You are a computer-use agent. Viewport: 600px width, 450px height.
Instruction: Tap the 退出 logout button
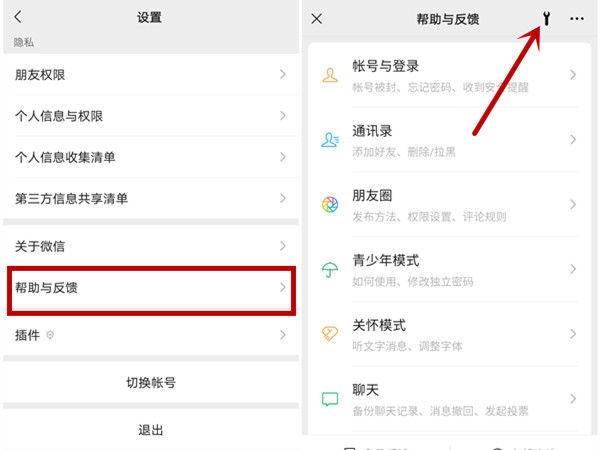pos(150,430)
